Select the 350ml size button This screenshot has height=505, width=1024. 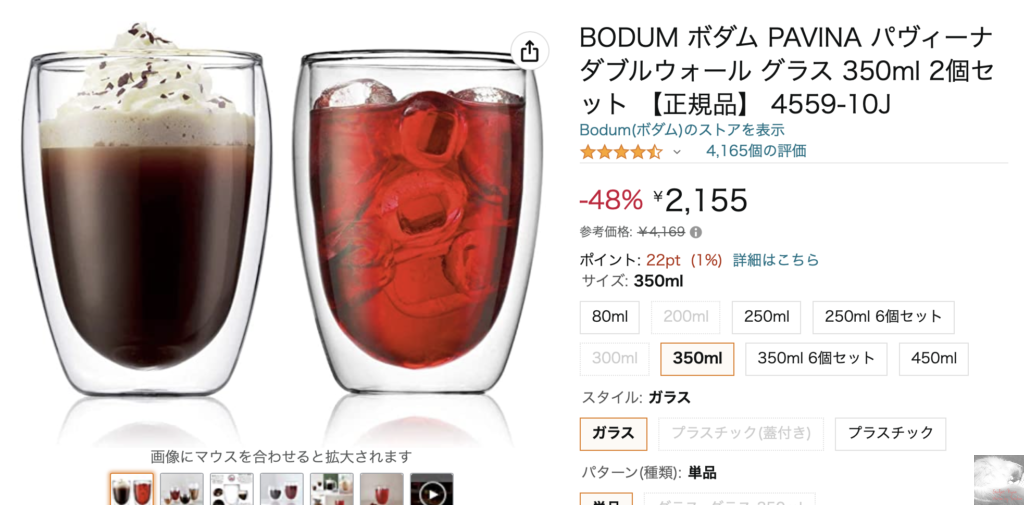(x=697, y=359)
